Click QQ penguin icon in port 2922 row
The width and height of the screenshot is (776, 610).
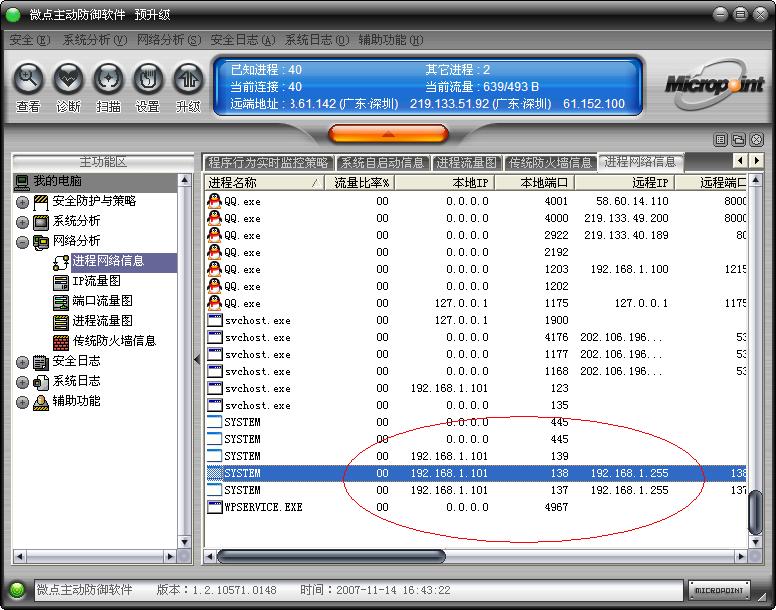(214, 235)
